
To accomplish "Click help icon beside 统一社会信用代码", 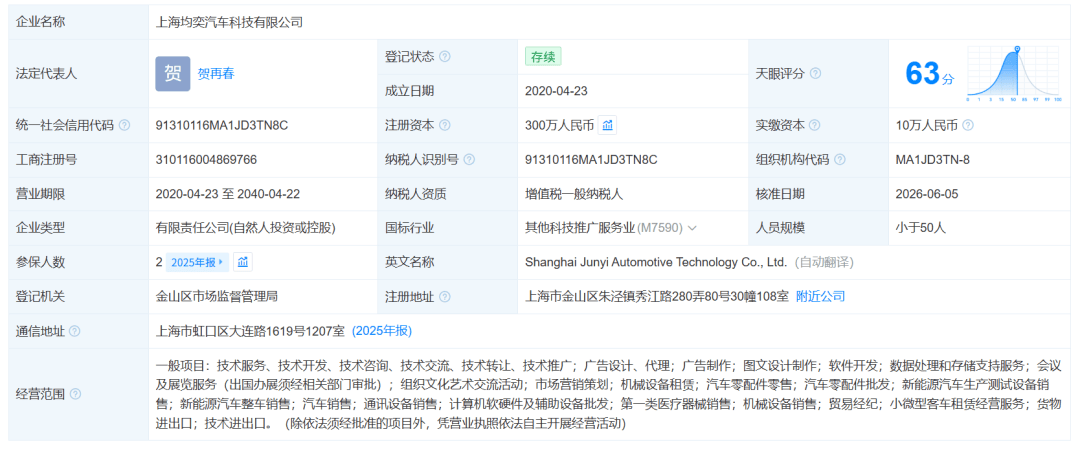I will coord(124,125).
